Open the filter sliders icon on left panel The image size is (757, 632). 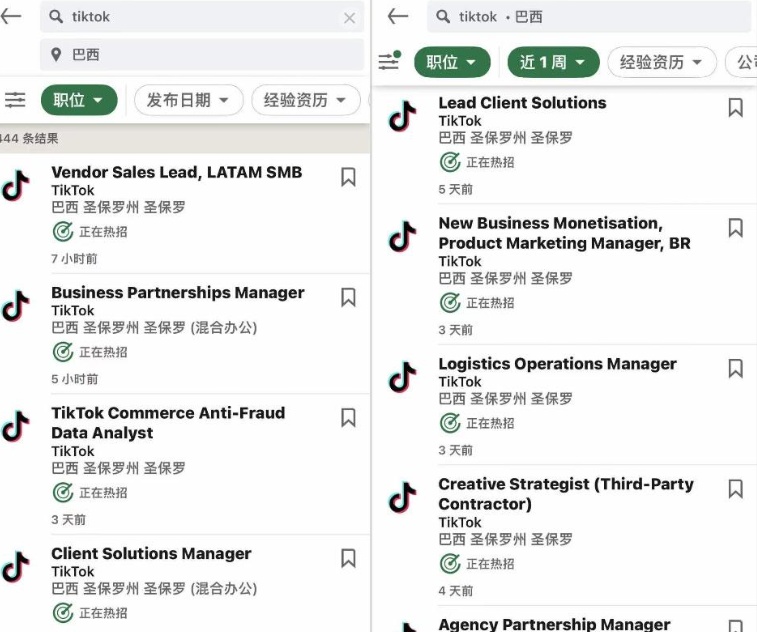coord(15,100)
